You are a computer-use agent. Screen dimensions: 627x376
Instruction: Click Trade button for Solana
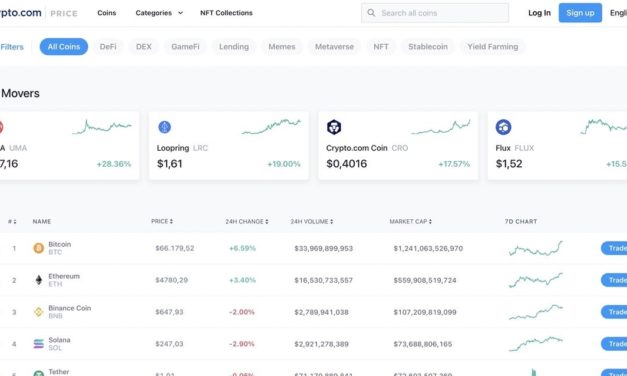(614, 344)
